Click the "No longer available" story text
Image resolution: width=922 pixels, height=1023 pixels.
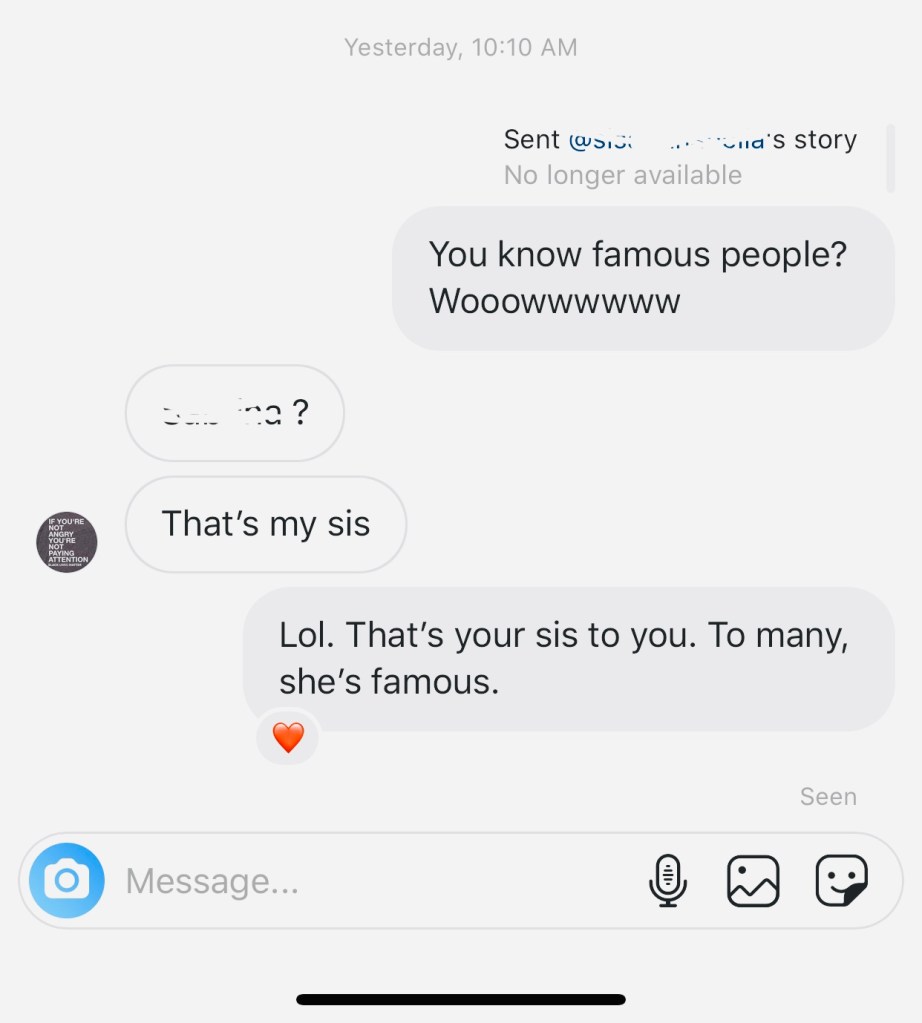(x=622, y=175)
